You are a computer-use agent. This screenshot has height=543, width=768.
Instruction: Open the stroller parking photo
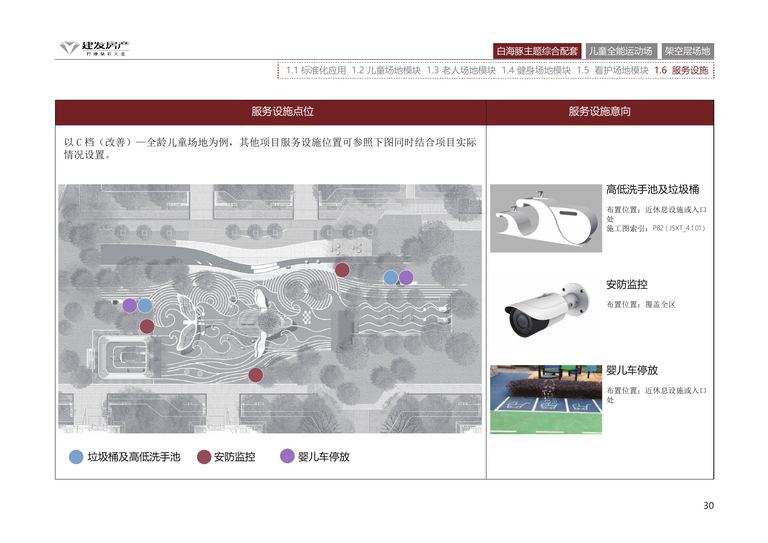[x=546, y=400]
